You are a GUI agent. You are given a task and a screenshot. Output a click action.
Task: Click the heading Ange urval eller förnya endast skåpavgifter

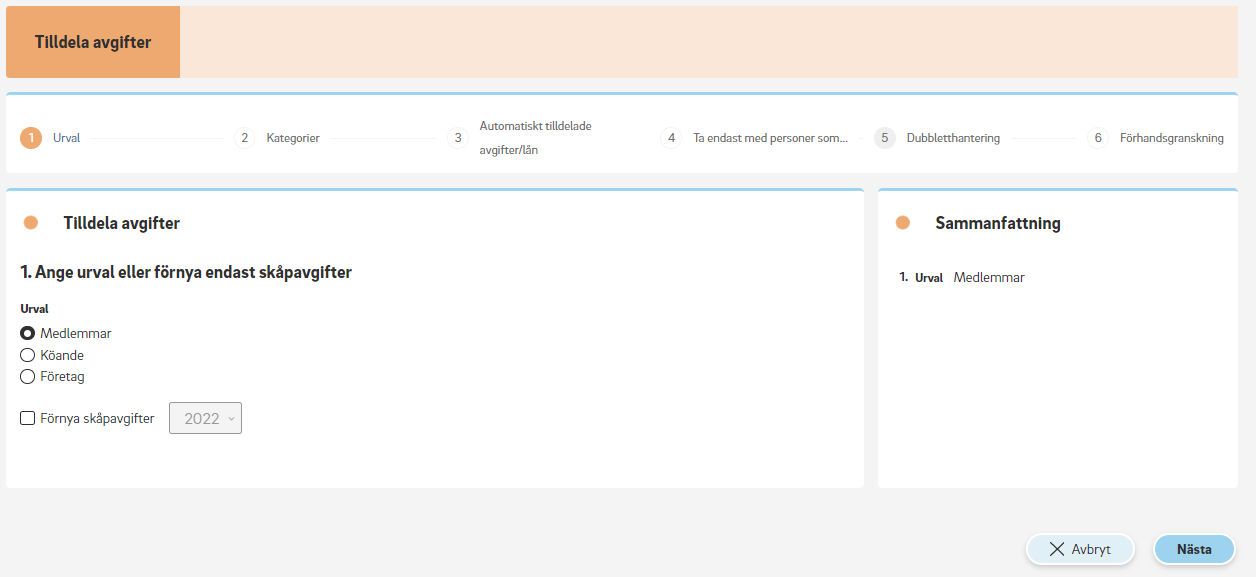coord(186,272)
